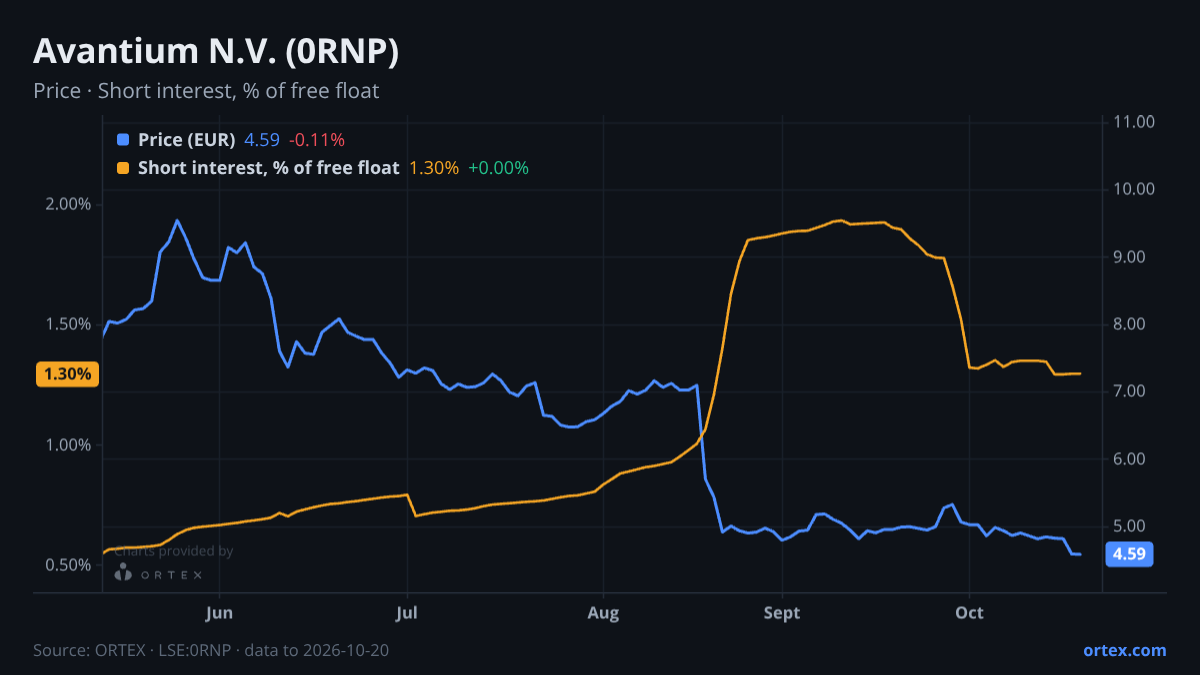Click the 7.00 right axis label
The width and height of the screenshot is (1200, 675).
(x=1130, y=392)
